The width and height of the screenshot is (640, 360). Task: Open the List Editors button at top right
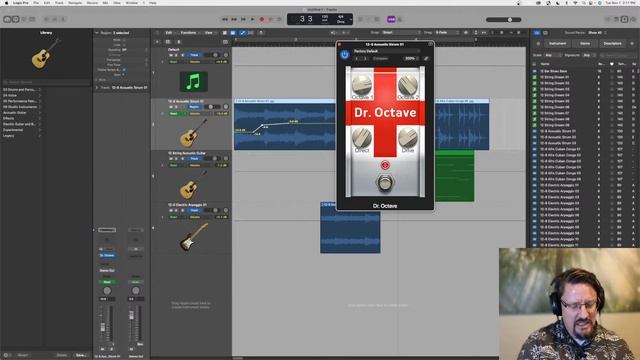(608, 19)
